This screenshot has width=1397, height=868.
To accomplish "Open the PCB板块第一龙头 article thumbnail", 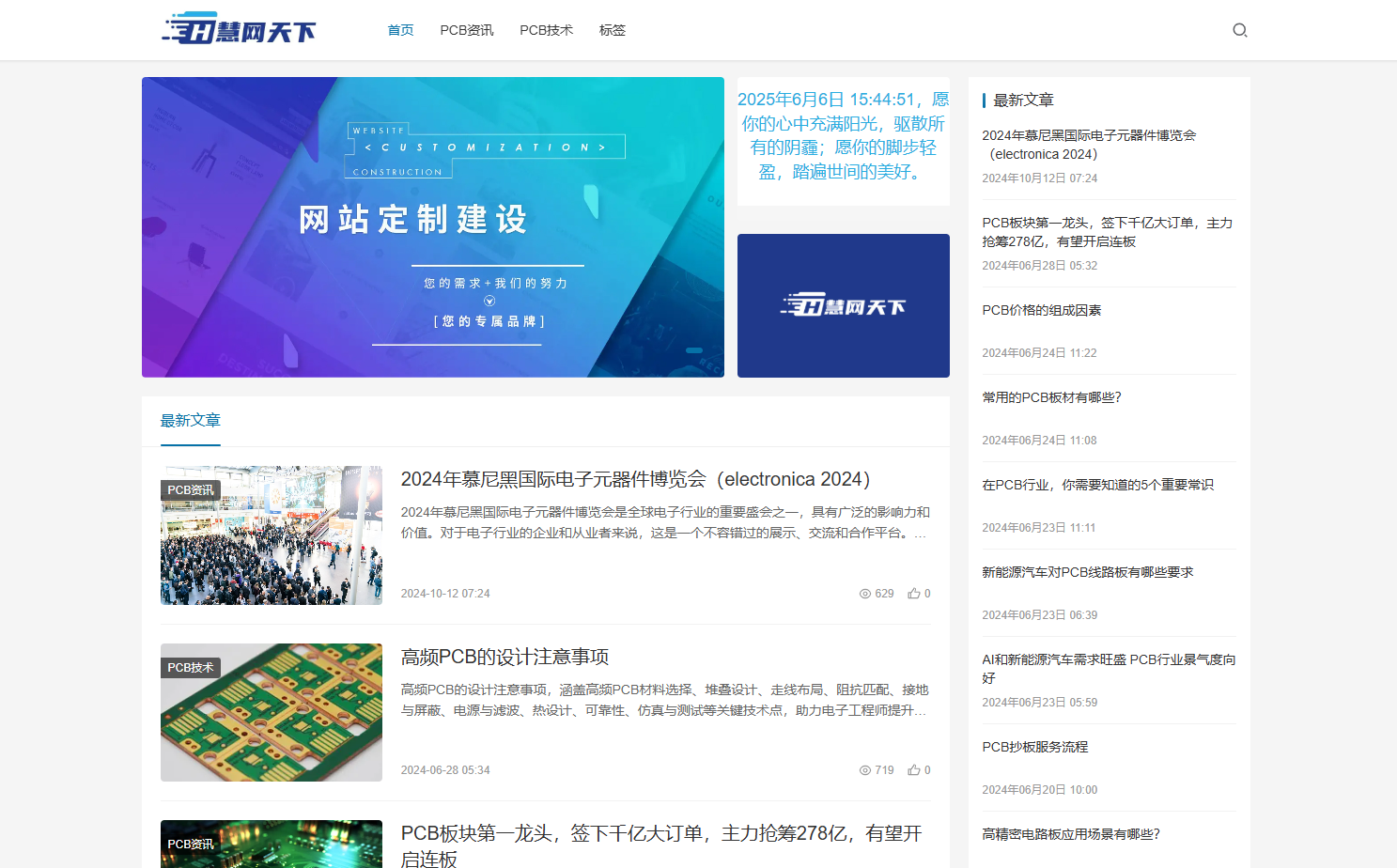I will pyautogui.click(x=272, y=844).
